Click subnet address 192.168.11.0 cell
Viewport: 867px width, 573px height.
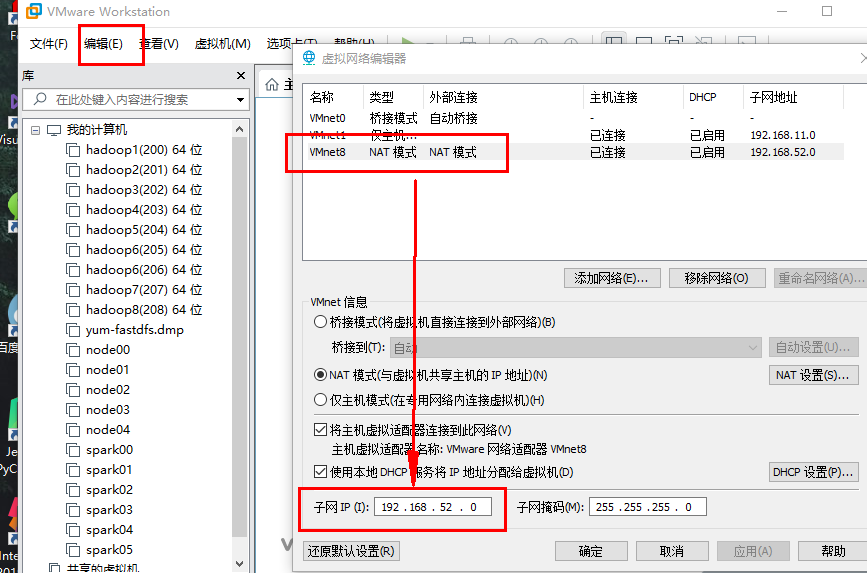point(783,135)
